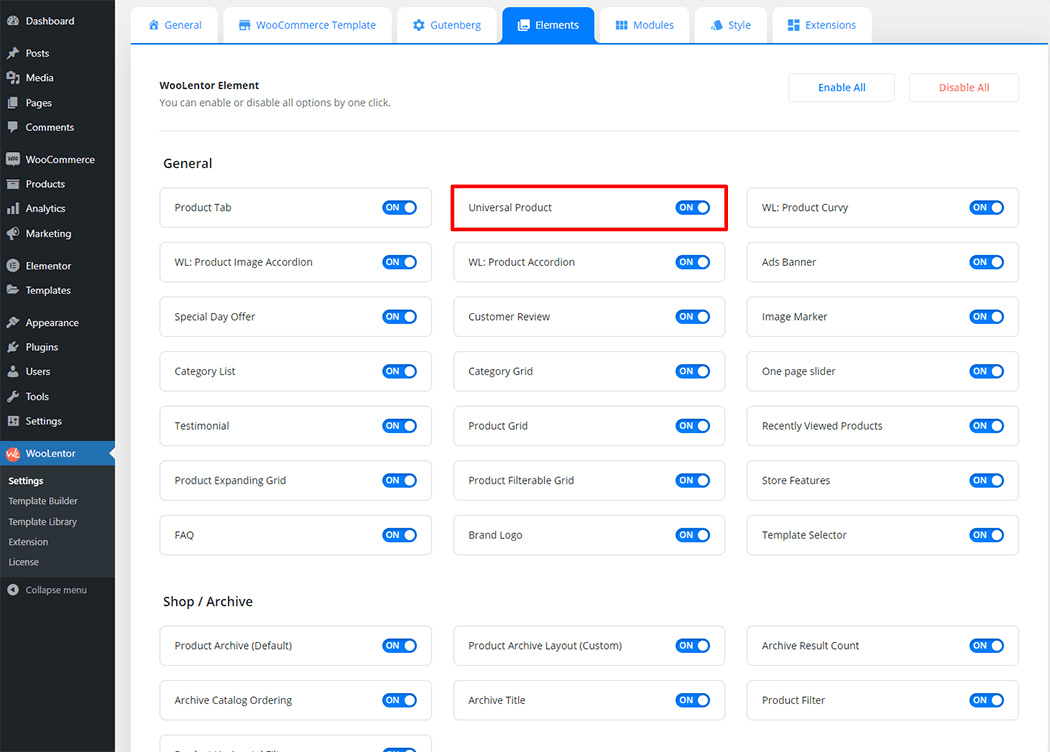Toggle the One page slider switch
The height and width of the screenshot is (752, 1050).
[986, 372]
